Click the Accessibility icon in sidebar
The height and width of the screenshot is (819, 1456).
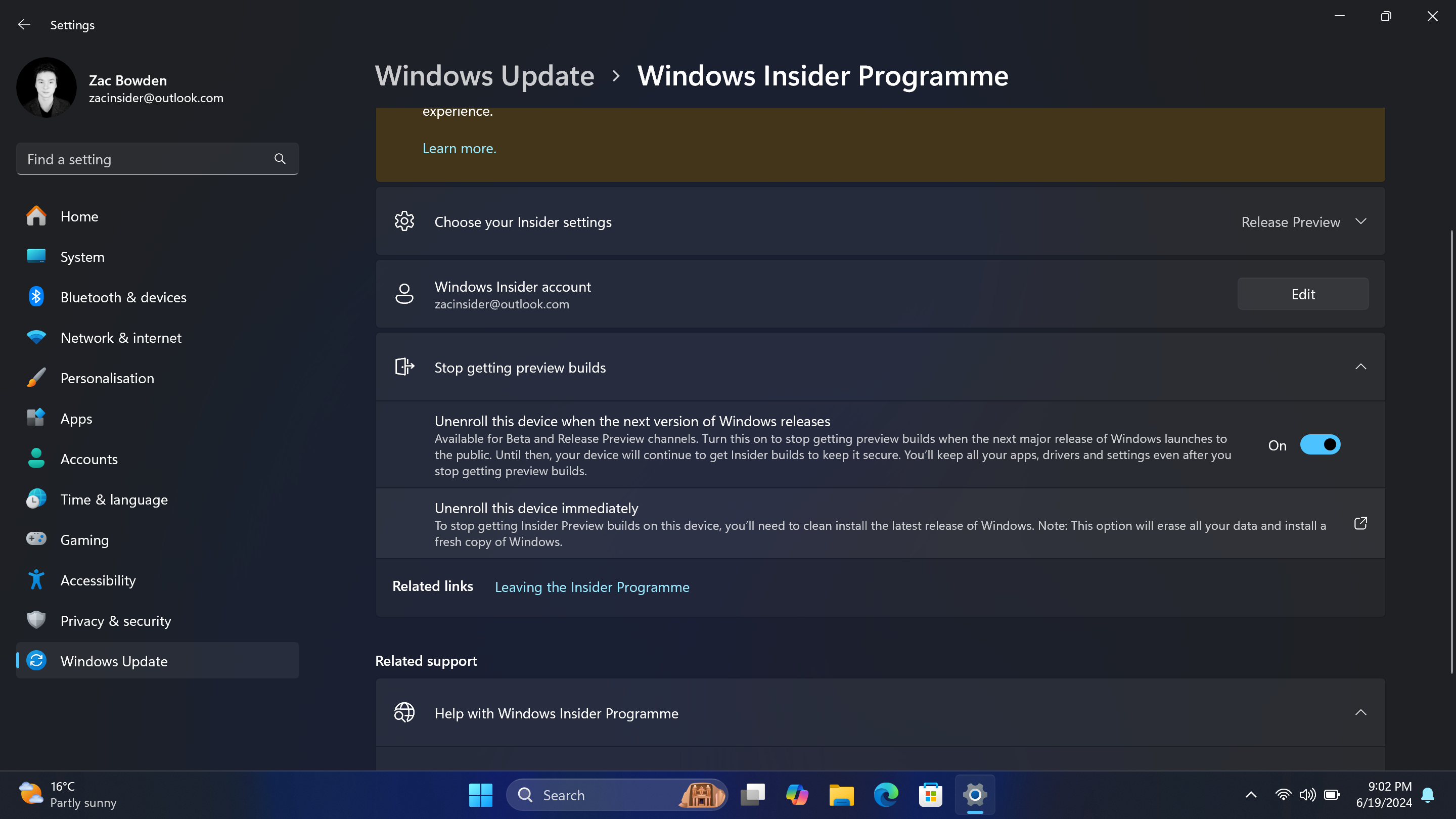click(36, 580)
